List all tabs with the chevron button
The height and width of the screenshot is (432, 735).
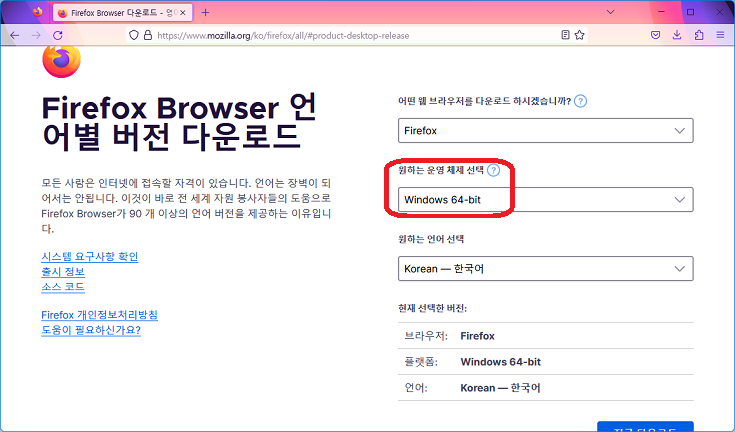pos(610,12)
